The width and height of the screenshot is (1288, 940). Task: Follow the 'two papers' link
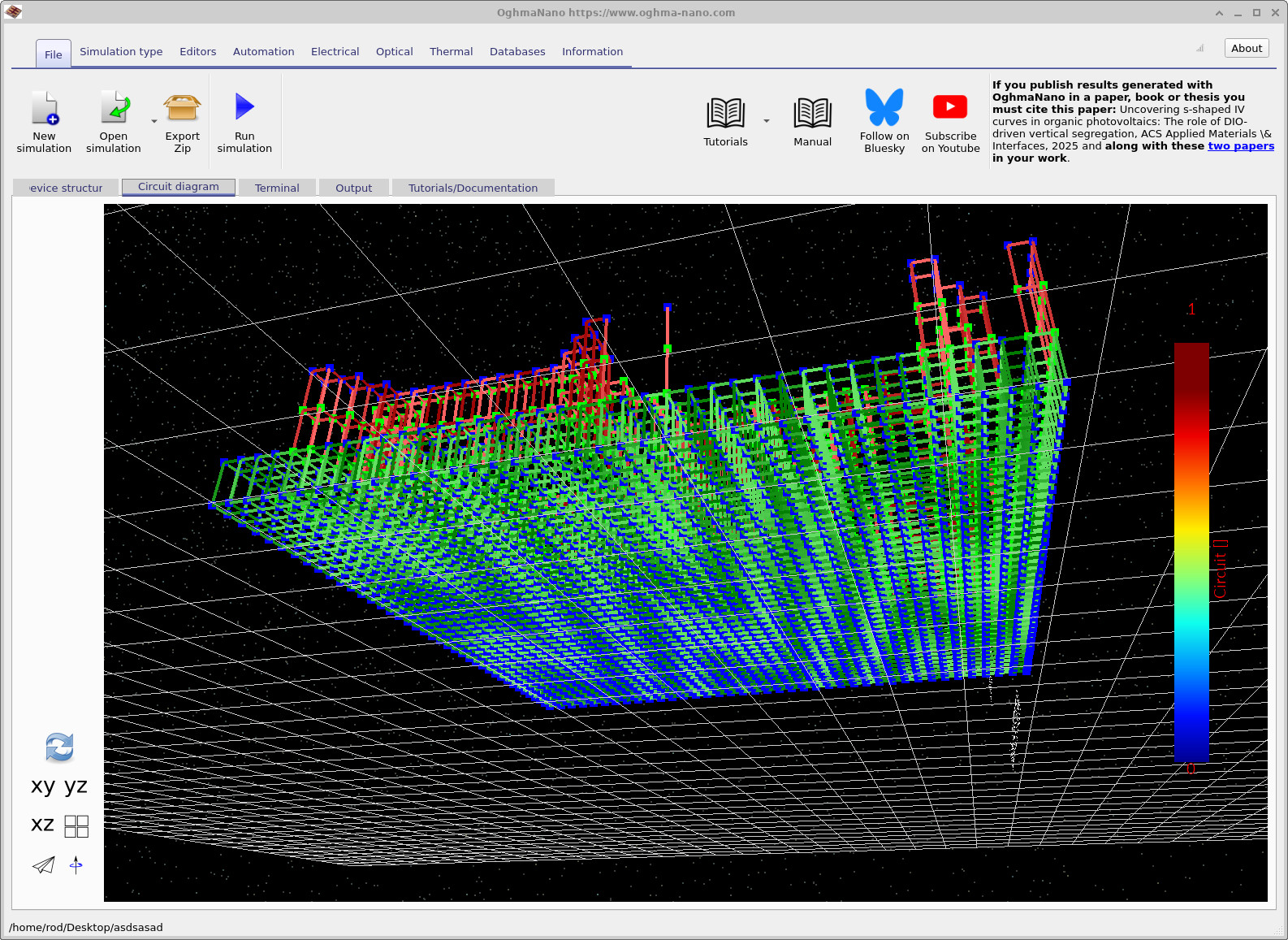point(1240,146)
